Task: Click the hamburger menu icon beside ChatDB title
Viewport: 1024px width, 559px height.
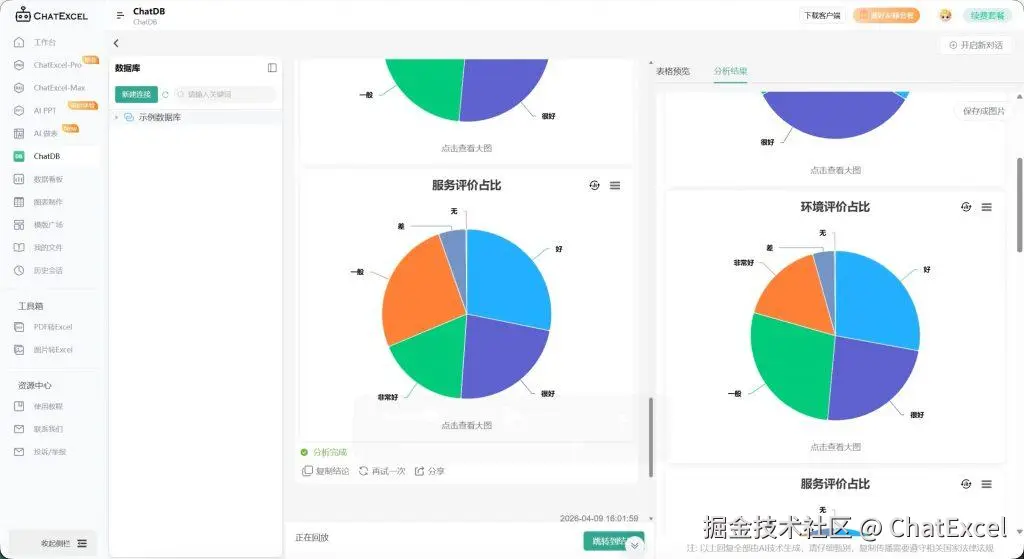Action: (120, 15)
